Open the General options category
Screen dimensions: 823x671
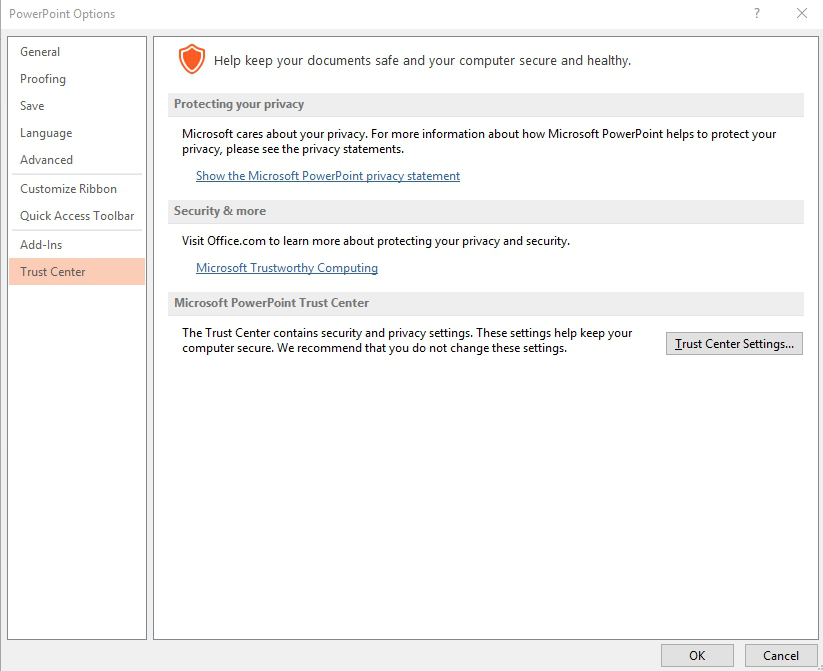point(77,52)
